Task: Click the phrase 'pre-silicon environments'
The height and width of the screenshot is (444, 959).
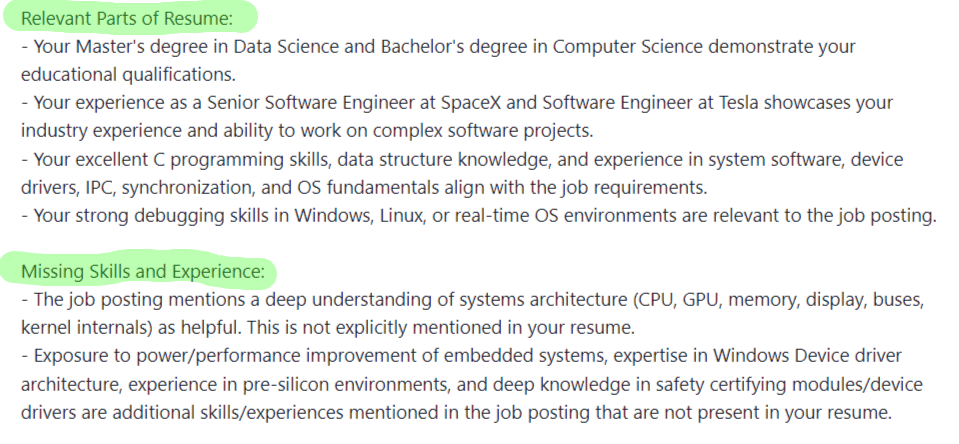Action: [347, 384]
